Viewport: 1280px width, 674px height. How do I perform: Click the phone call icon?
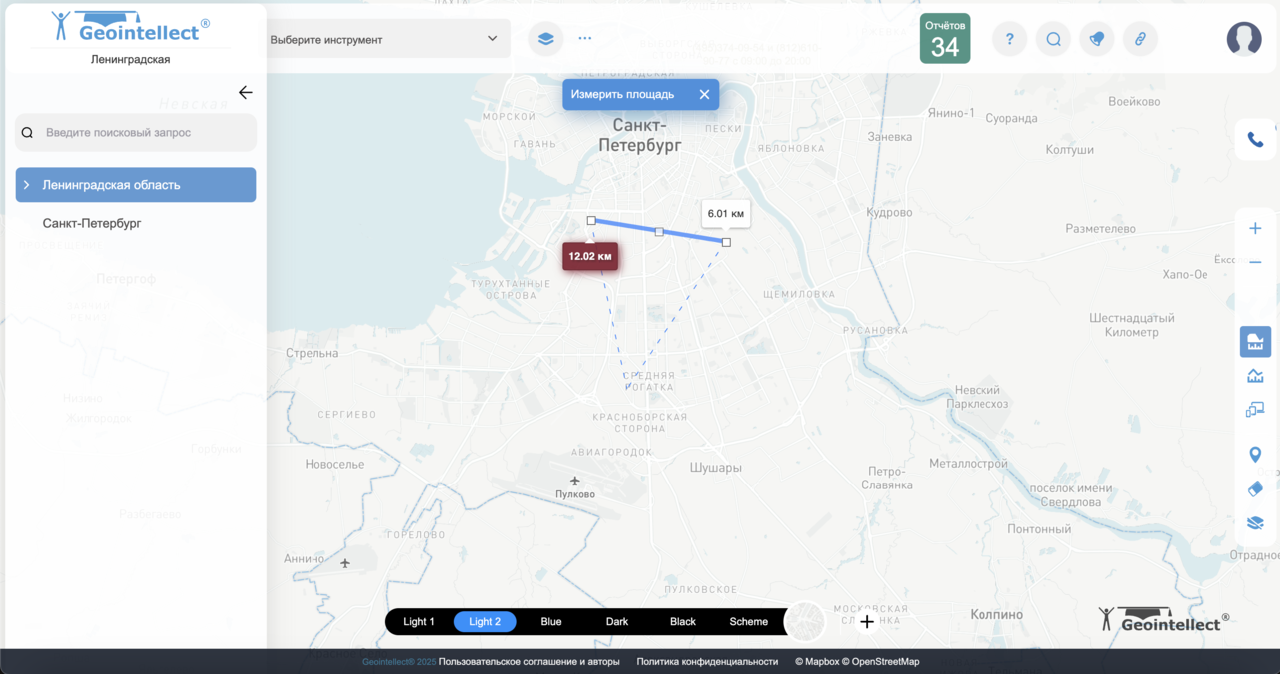[x=1255, y=140]
